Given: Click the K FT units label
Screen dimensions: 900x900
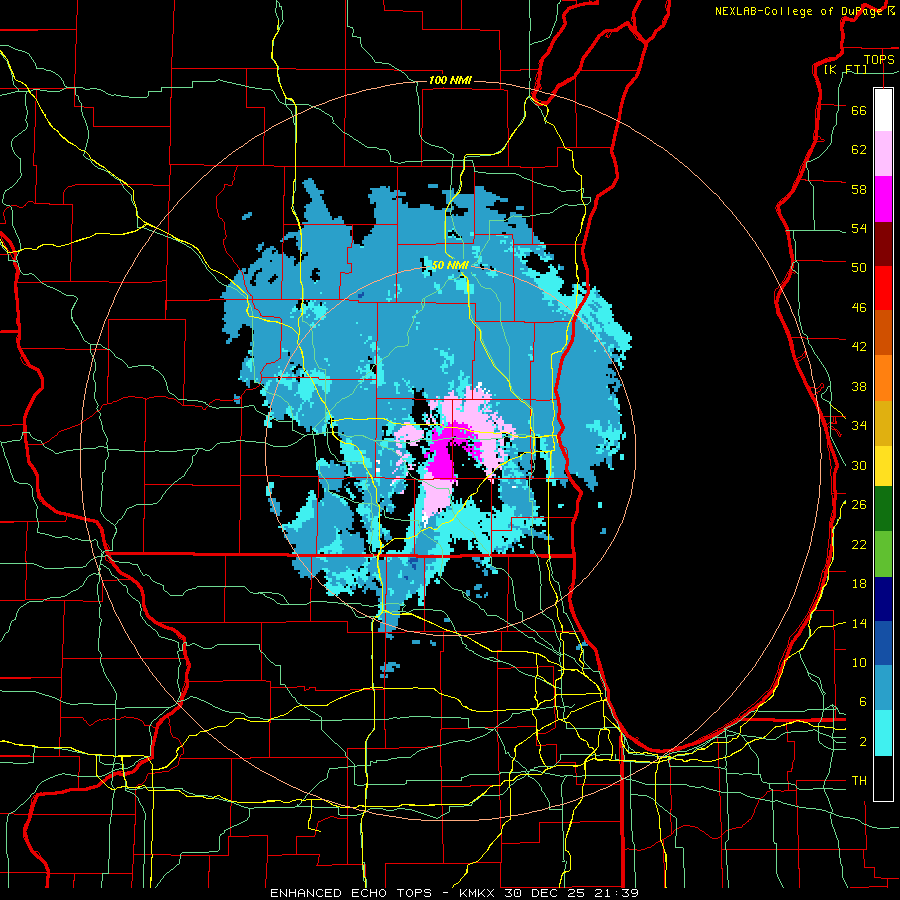Looking at the screenshot, I should 845,70.
